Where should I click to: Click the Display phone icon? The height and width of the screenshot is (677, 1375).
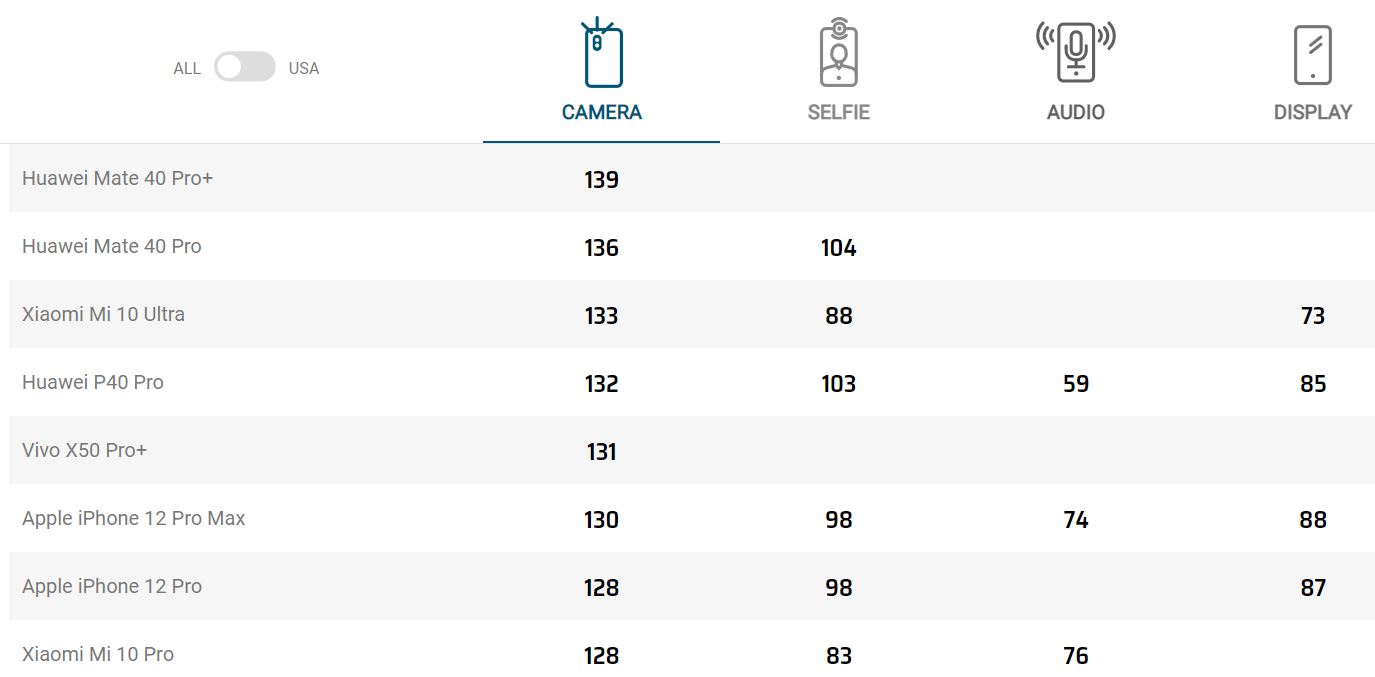click(1312, 55)
